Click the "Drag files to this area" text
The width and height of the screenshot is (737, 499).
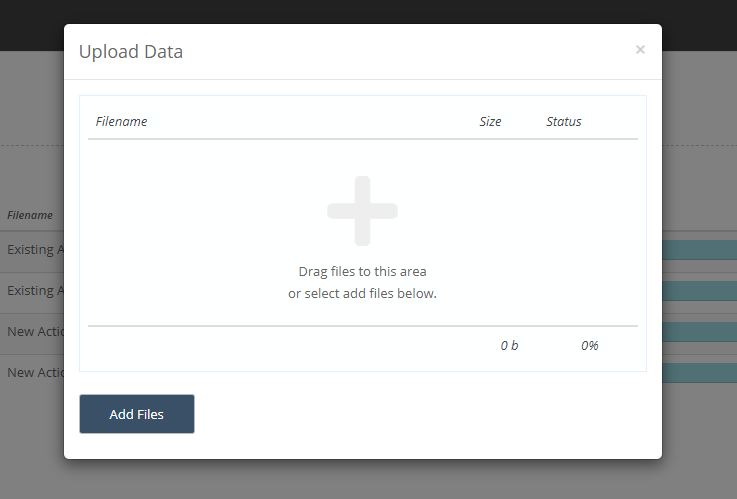[x=362, y=272]
